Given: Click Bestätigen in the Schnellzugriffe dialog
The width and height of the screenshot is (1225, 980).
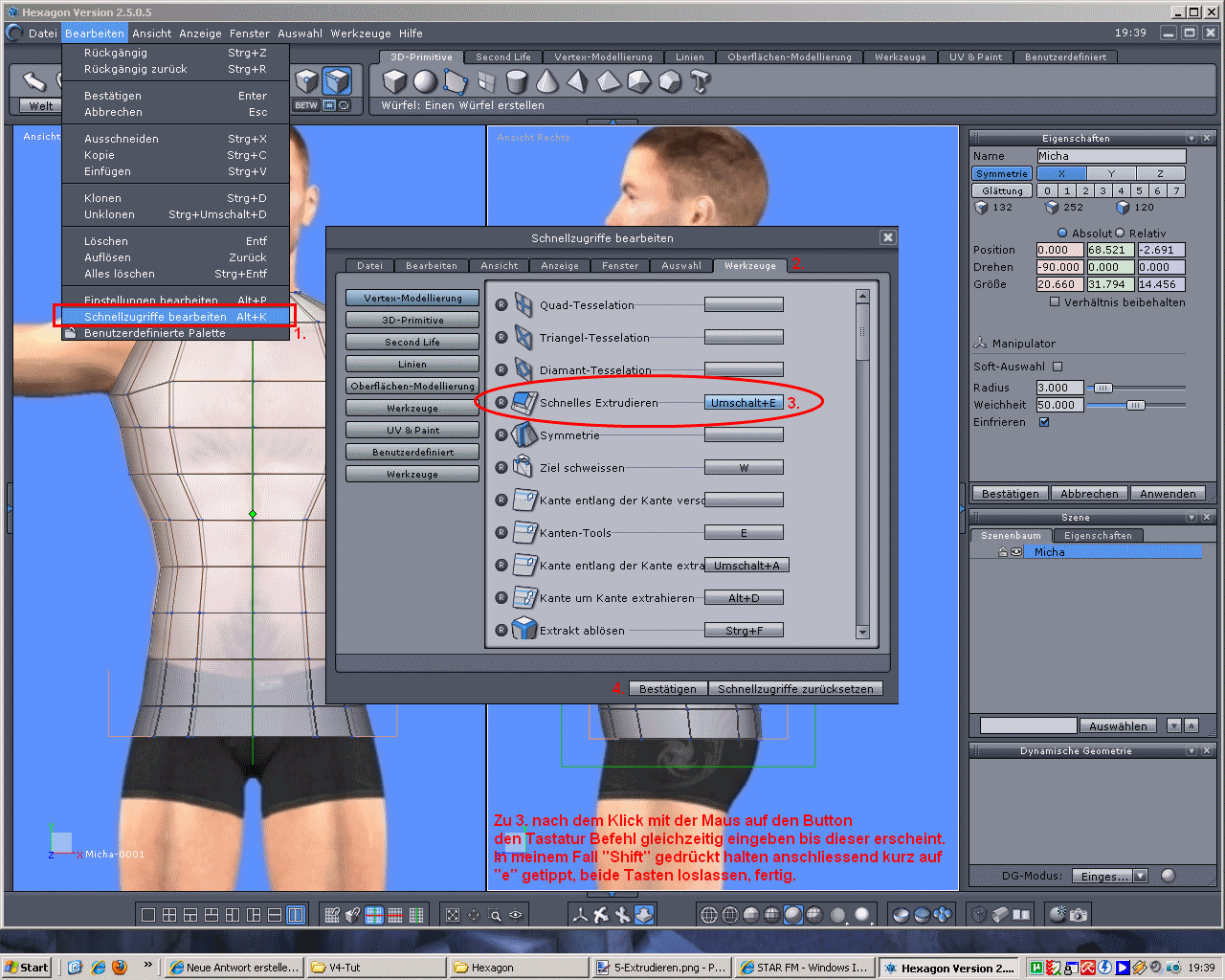Looking at the screenshot, I should point(668,689).
